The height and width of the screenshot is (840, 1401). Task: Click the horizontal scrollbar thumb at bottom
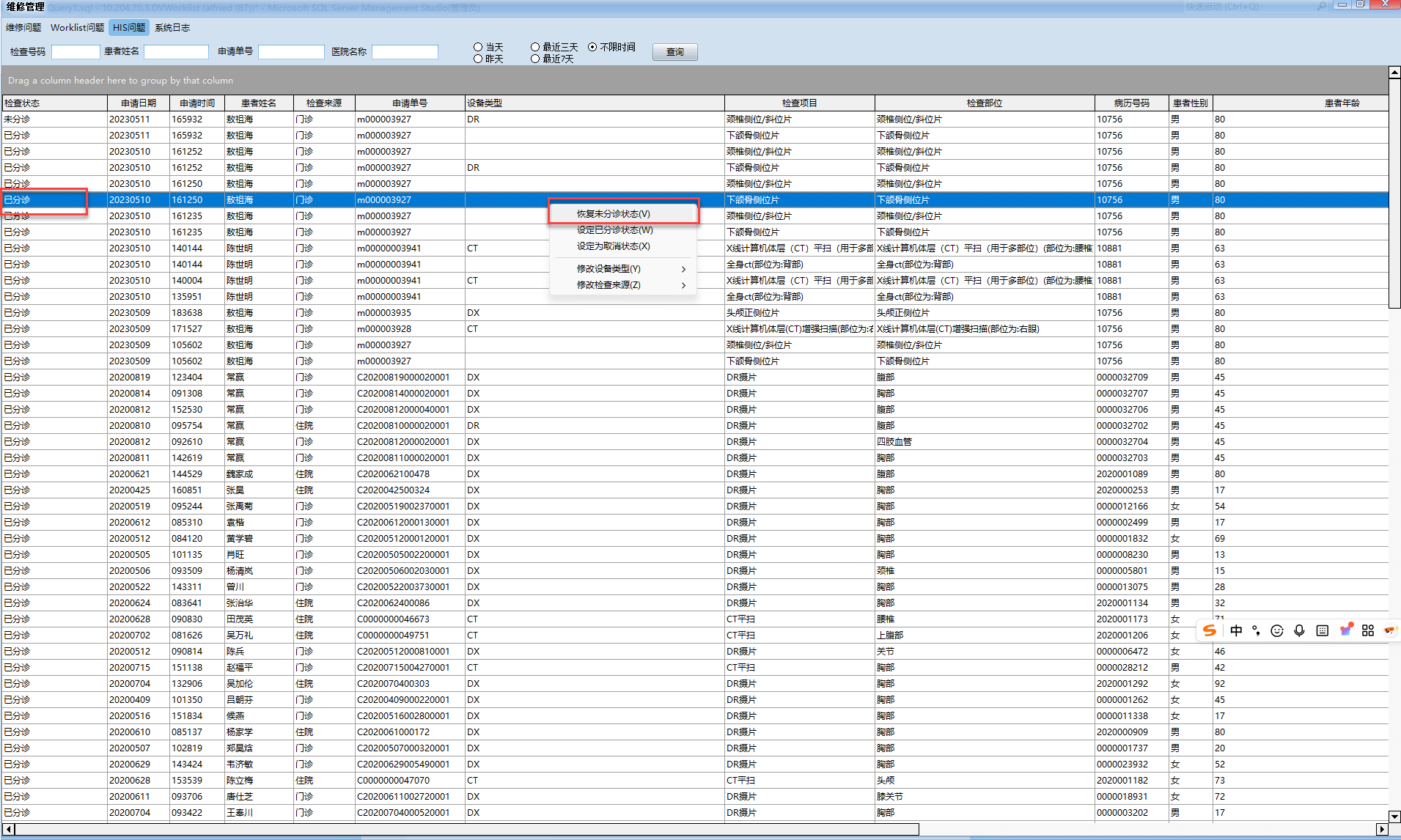point(466,829)
